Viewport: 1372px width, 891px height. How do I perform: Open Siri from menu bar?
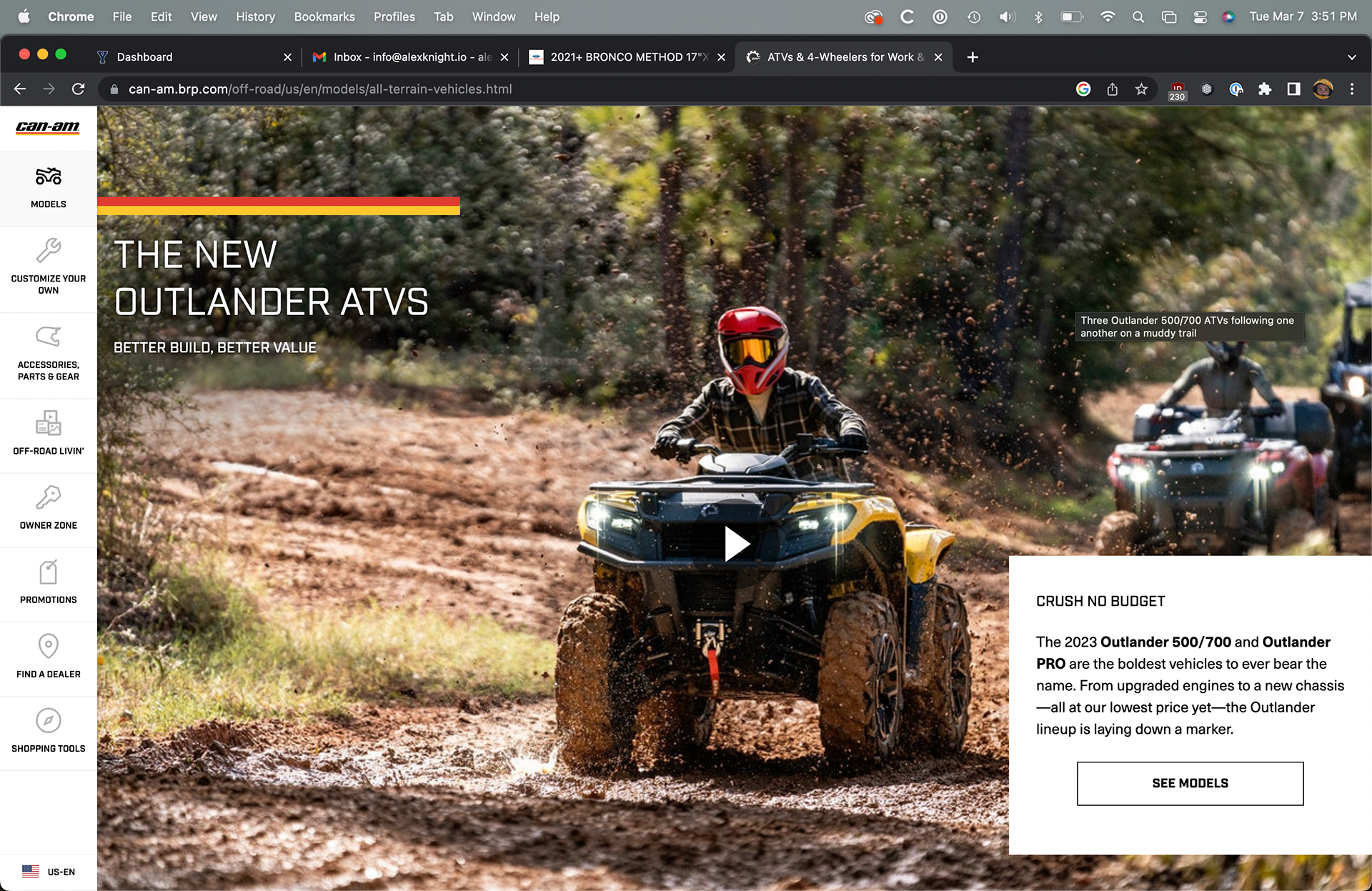click(1228, 16)
